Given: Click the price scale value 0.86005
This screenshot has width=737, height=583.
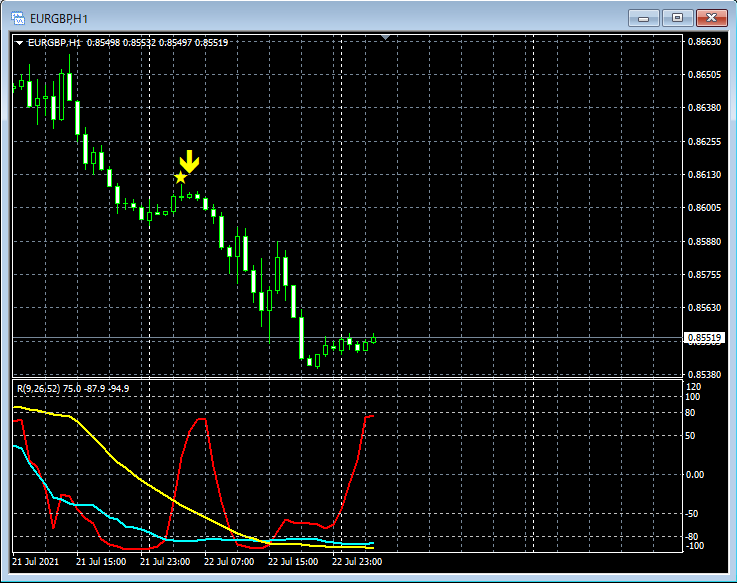Looking at the screenshot, I should [704, 207].
